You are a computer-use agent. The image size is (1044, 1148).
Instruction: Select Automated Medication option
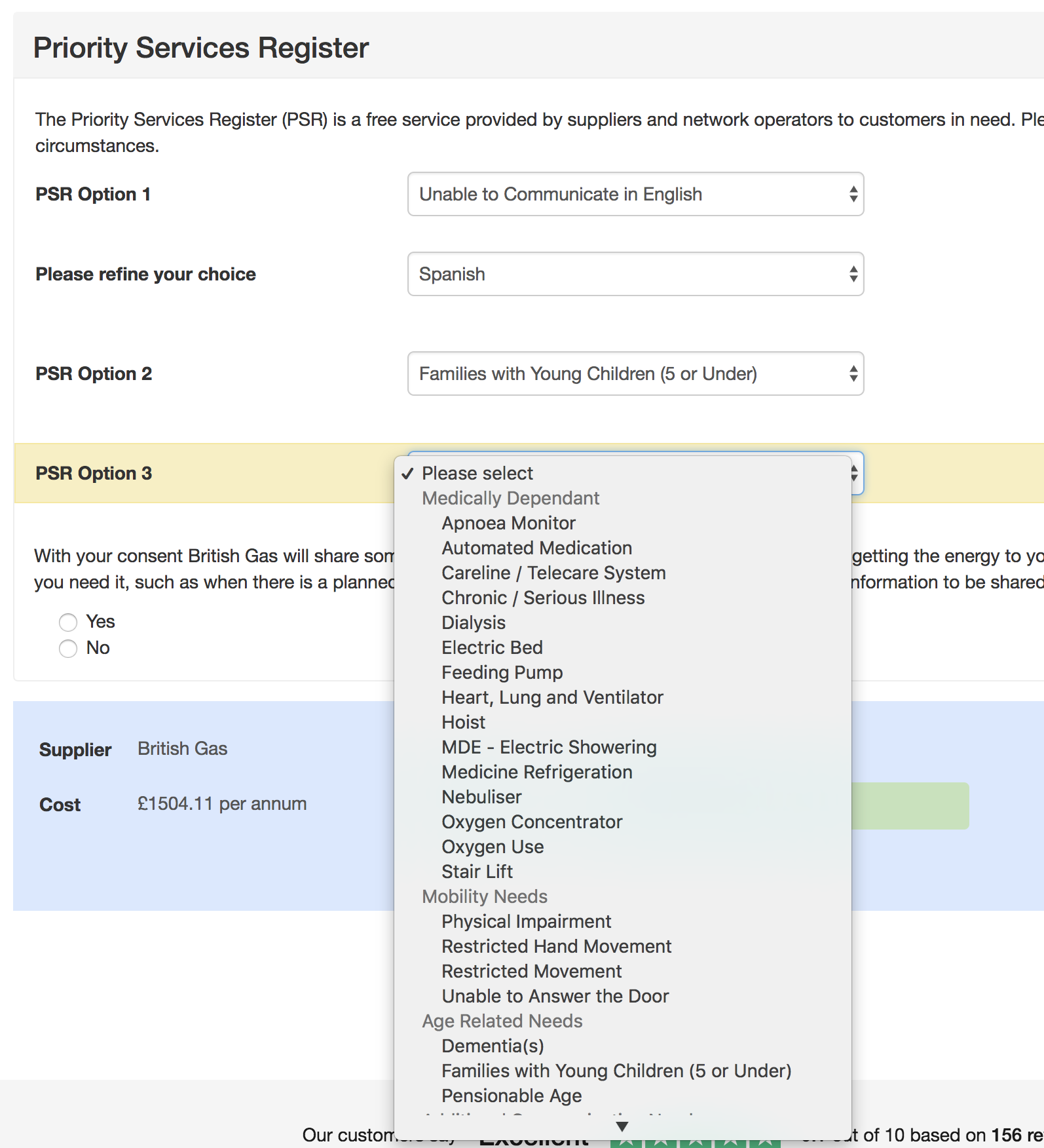623,548
